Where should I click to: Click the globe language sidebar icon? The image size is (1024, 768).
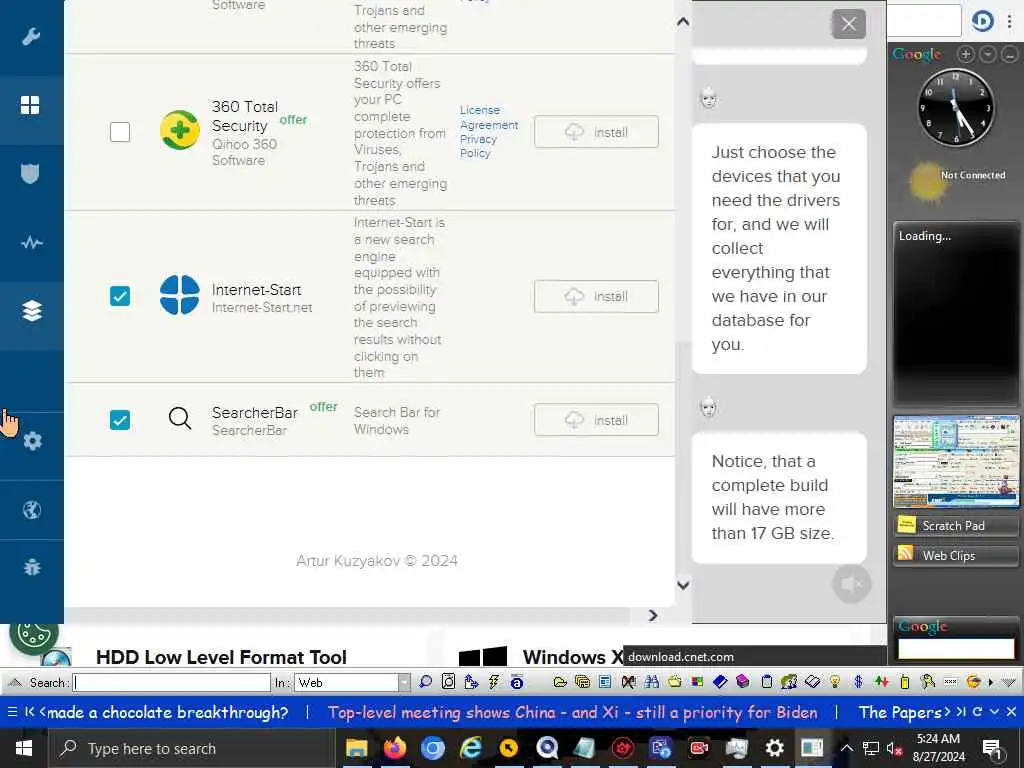32,509
